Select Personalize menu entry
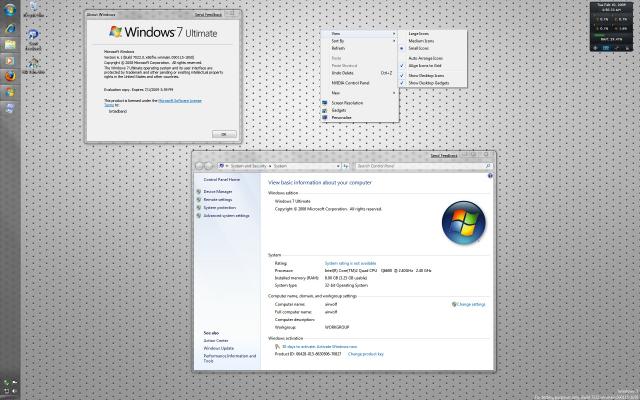The height and width of the screenshot is (400, 640). (x=341, y=118)
